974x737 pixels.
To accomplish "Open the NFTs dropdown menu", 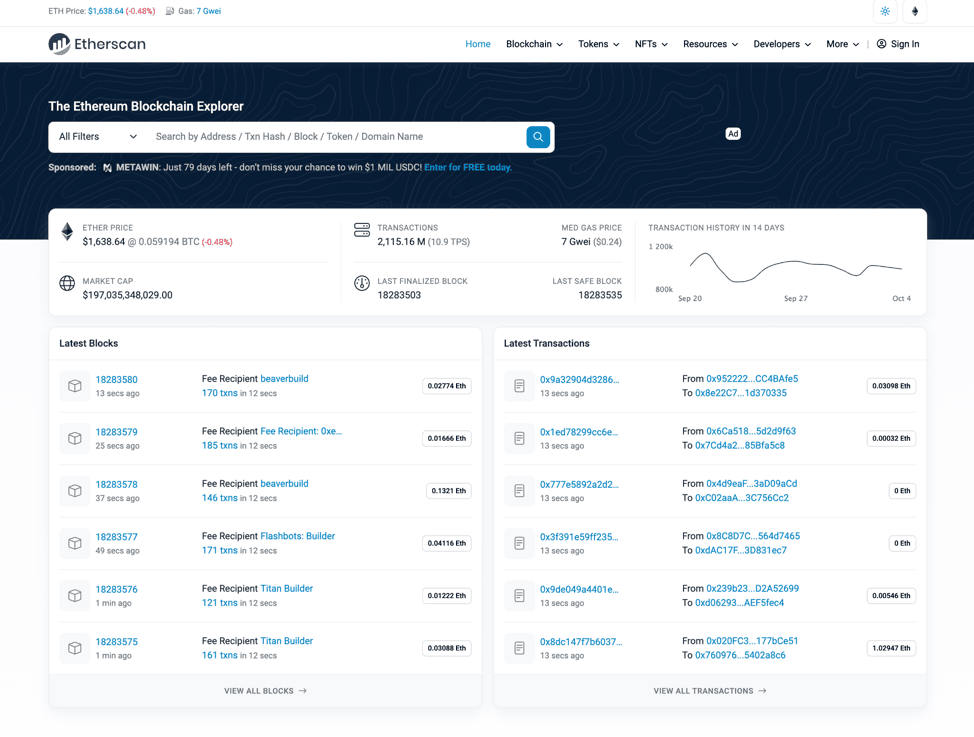I will [651, 44].
